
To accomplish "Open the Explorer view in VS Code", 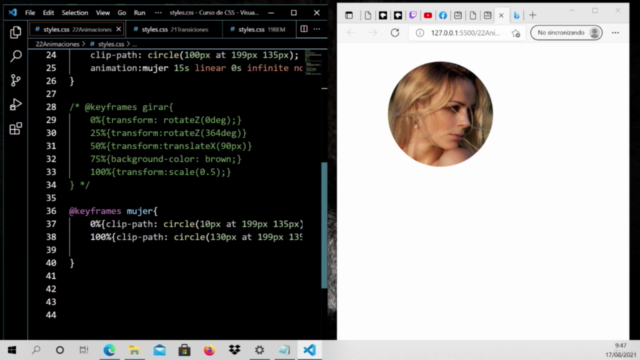I will pyautogui.click(x=16, y=32).
